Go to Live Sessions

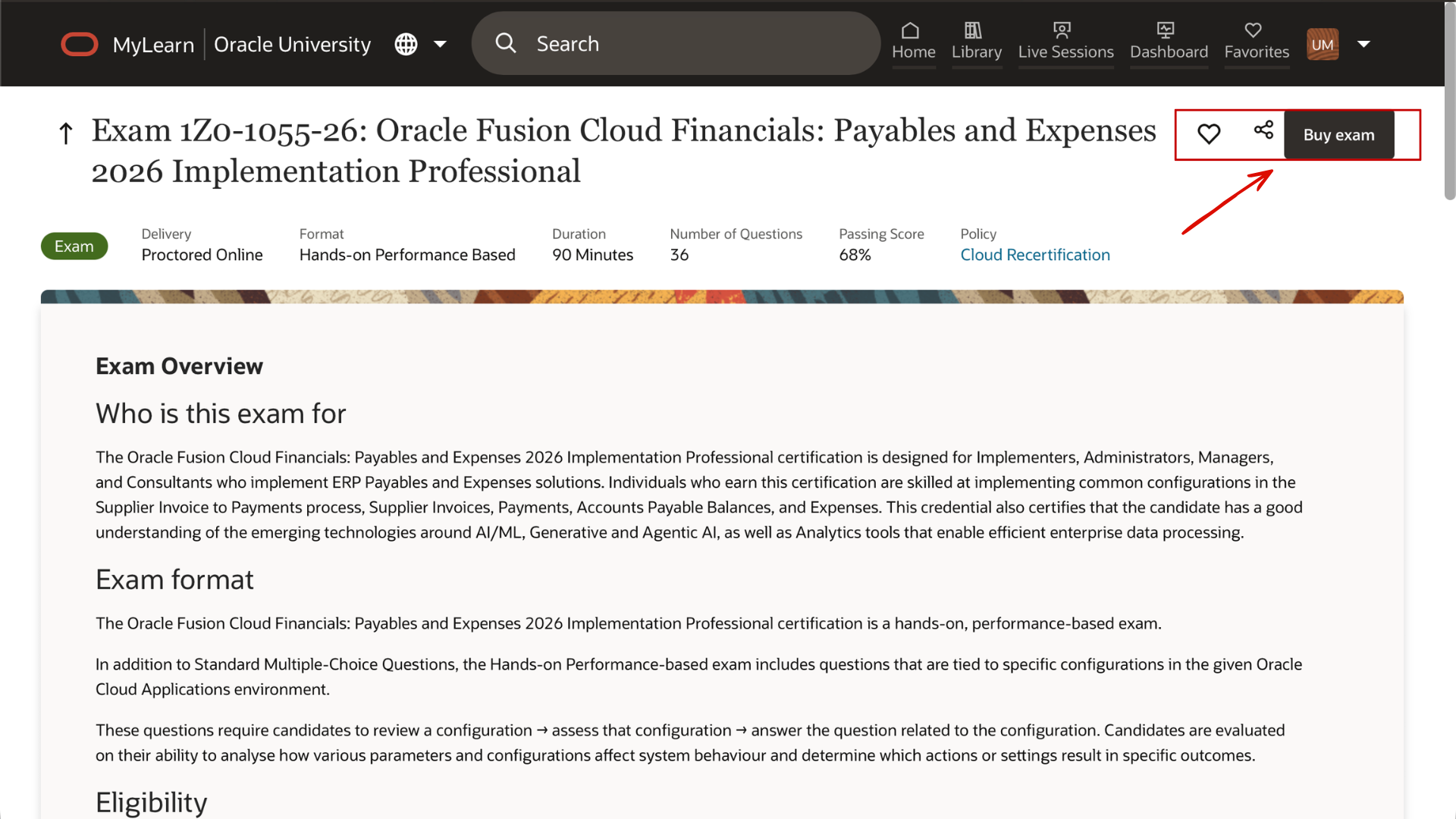tap(1065, 42)
